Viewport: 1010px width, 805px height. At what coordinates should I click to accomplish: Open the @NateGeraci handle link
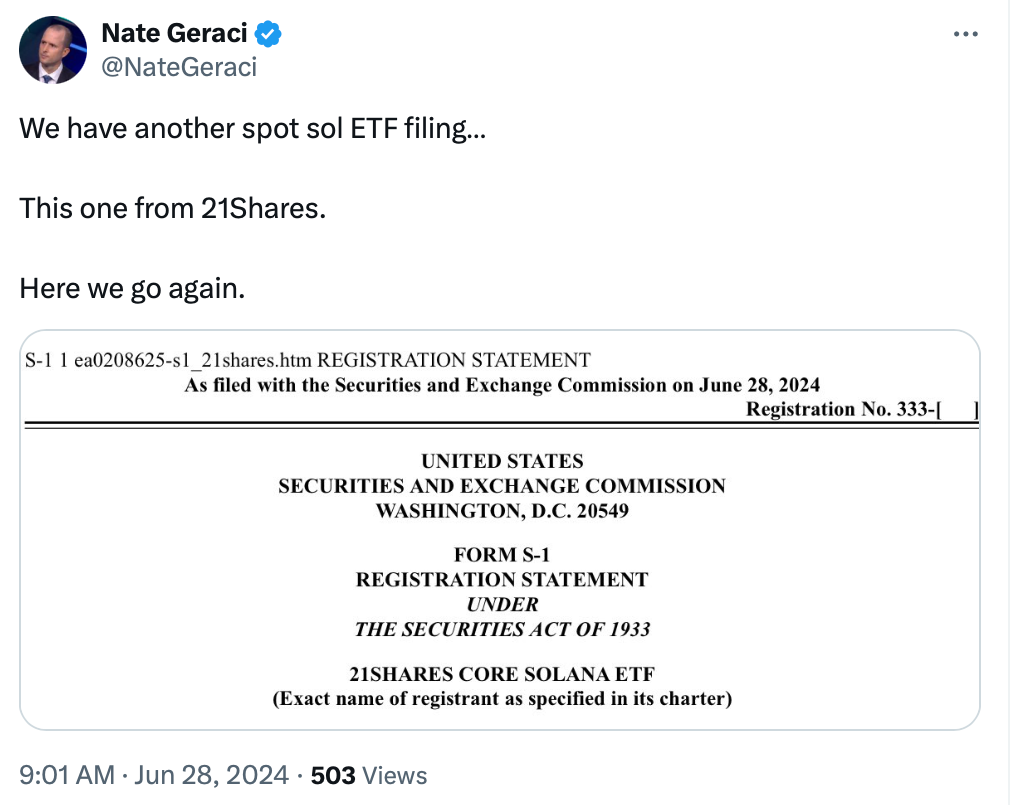(x=179, y=67)
